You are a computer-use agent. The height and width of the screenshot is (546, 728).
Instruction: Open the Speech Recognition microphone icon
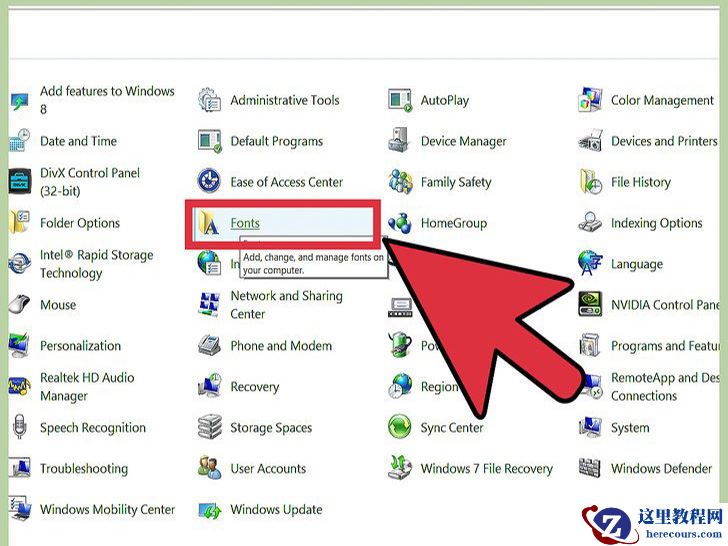point(20,427)
